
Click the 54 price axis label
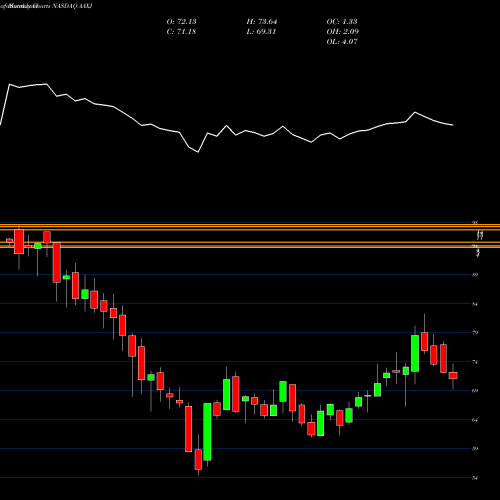pos(475,478)
